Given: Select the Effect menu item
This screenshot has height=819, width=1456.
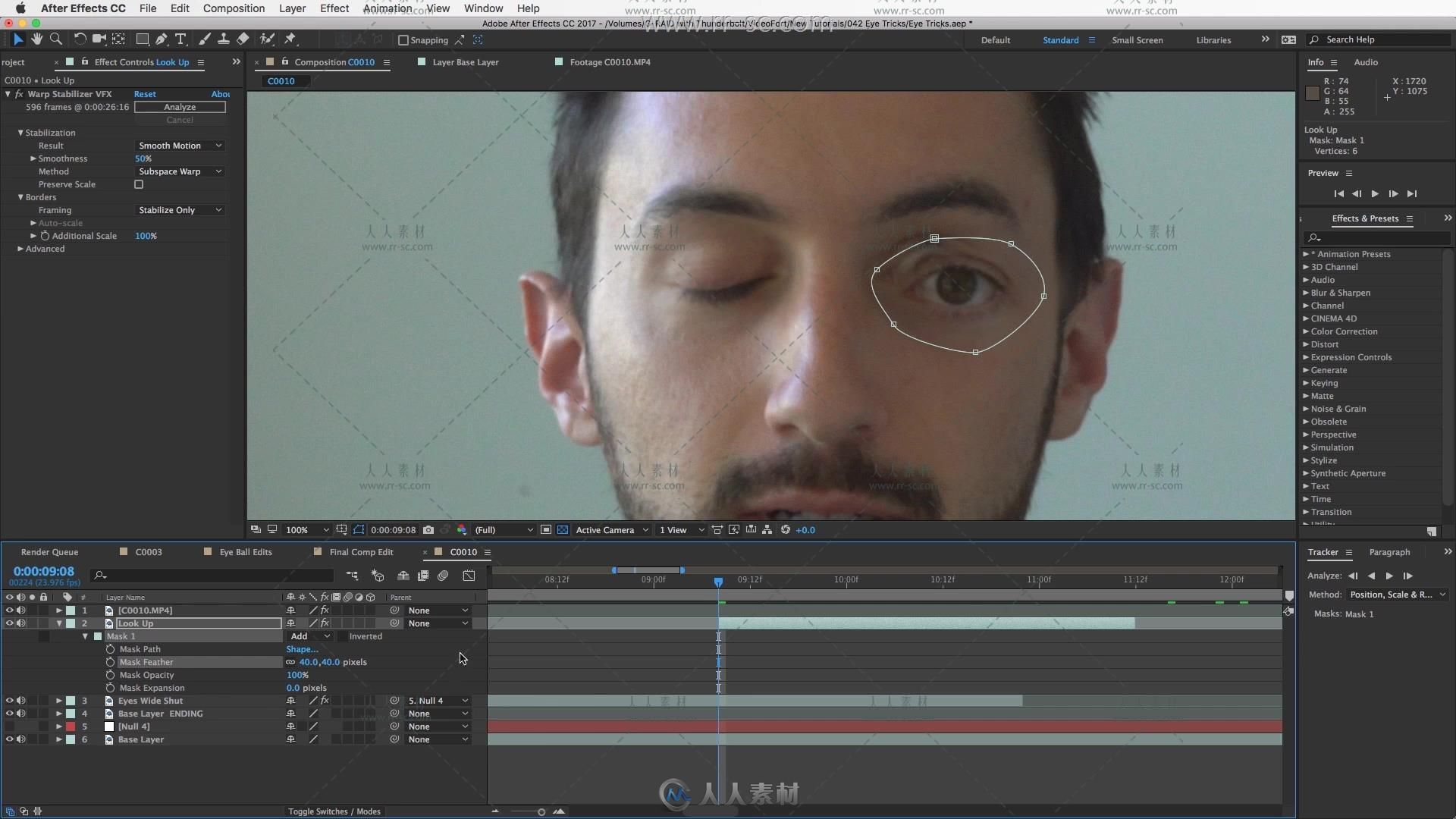Looking at the screenshot, I should click(x=334, y=8).
